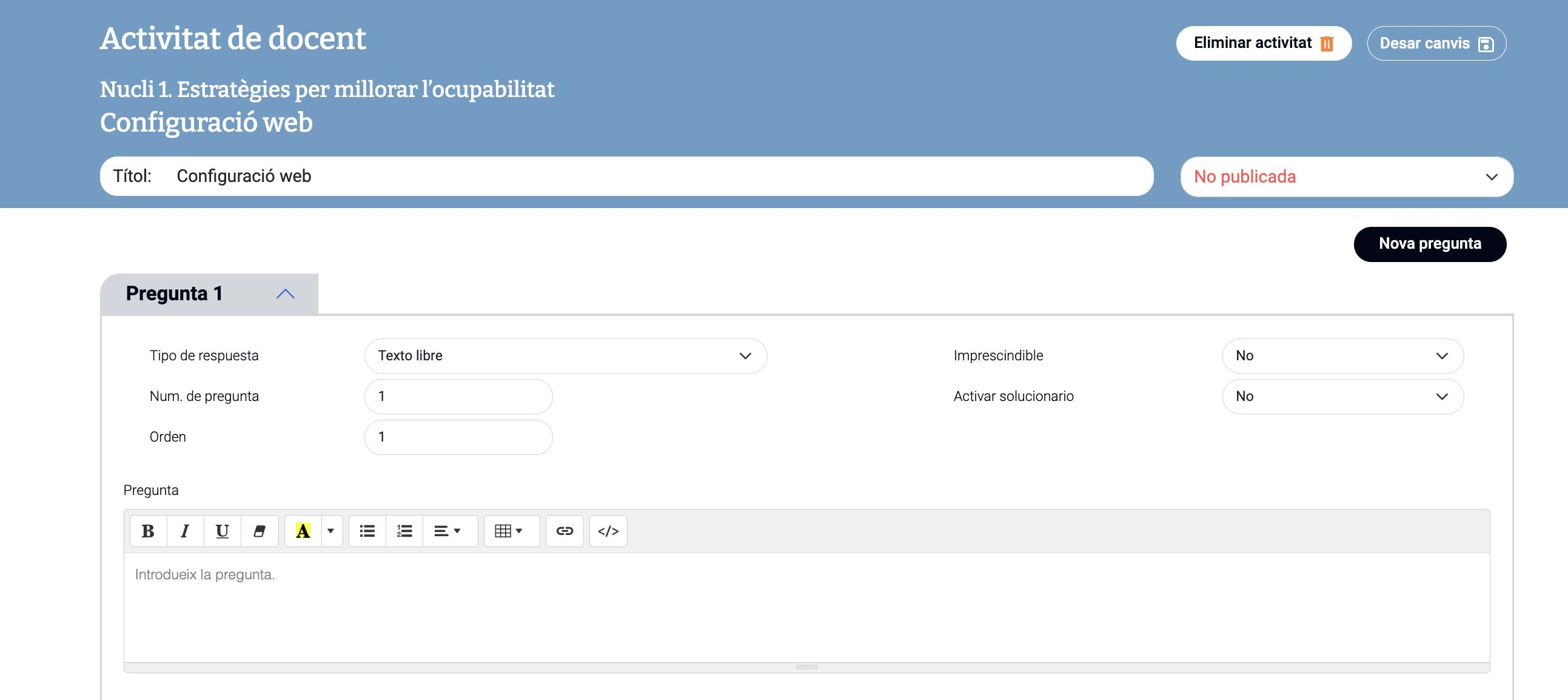Toggle bold formatting in the editor
Image resolution: width=1568 pixels, height=700 pixels.
pos(148,531)
